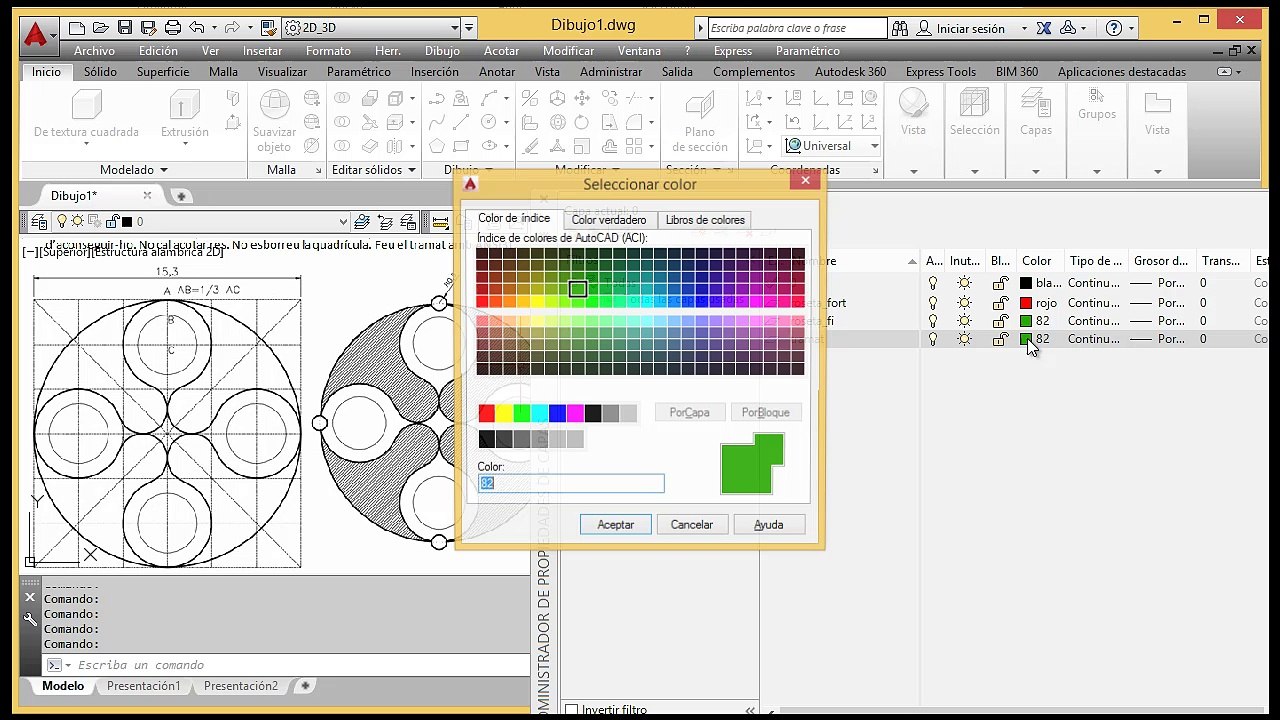Close the command line with its X icon
The width and height of the screenshot is (1280, 720).
click(29, 597)
